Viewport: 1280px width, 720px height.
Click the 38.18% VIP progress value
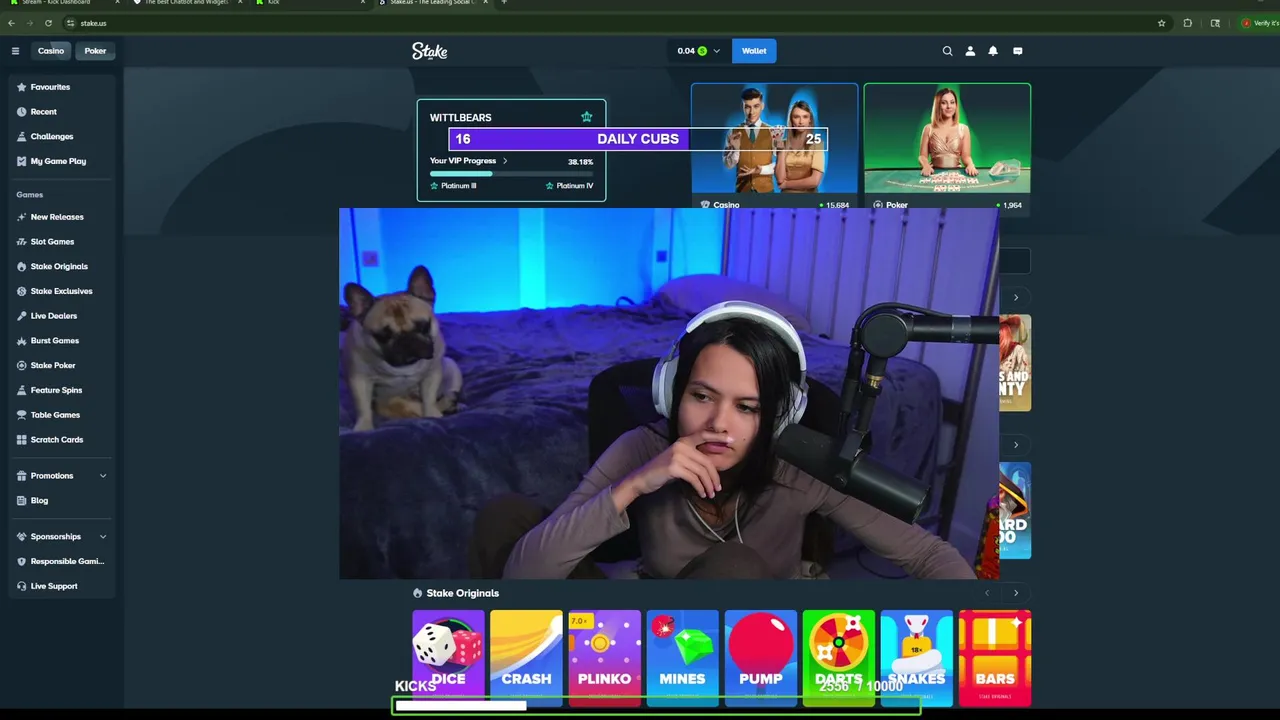click(580, 162)
